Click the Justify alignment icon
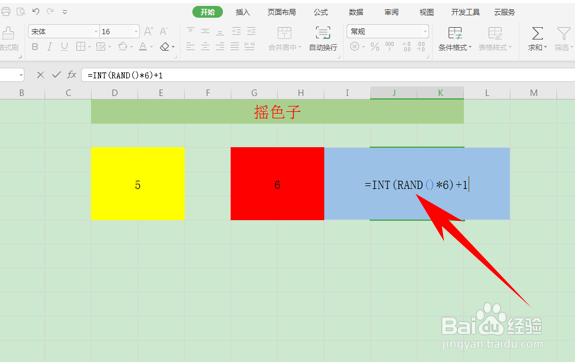Image resolution: width=575 pixels, height=364 pixels. point(235,46)
